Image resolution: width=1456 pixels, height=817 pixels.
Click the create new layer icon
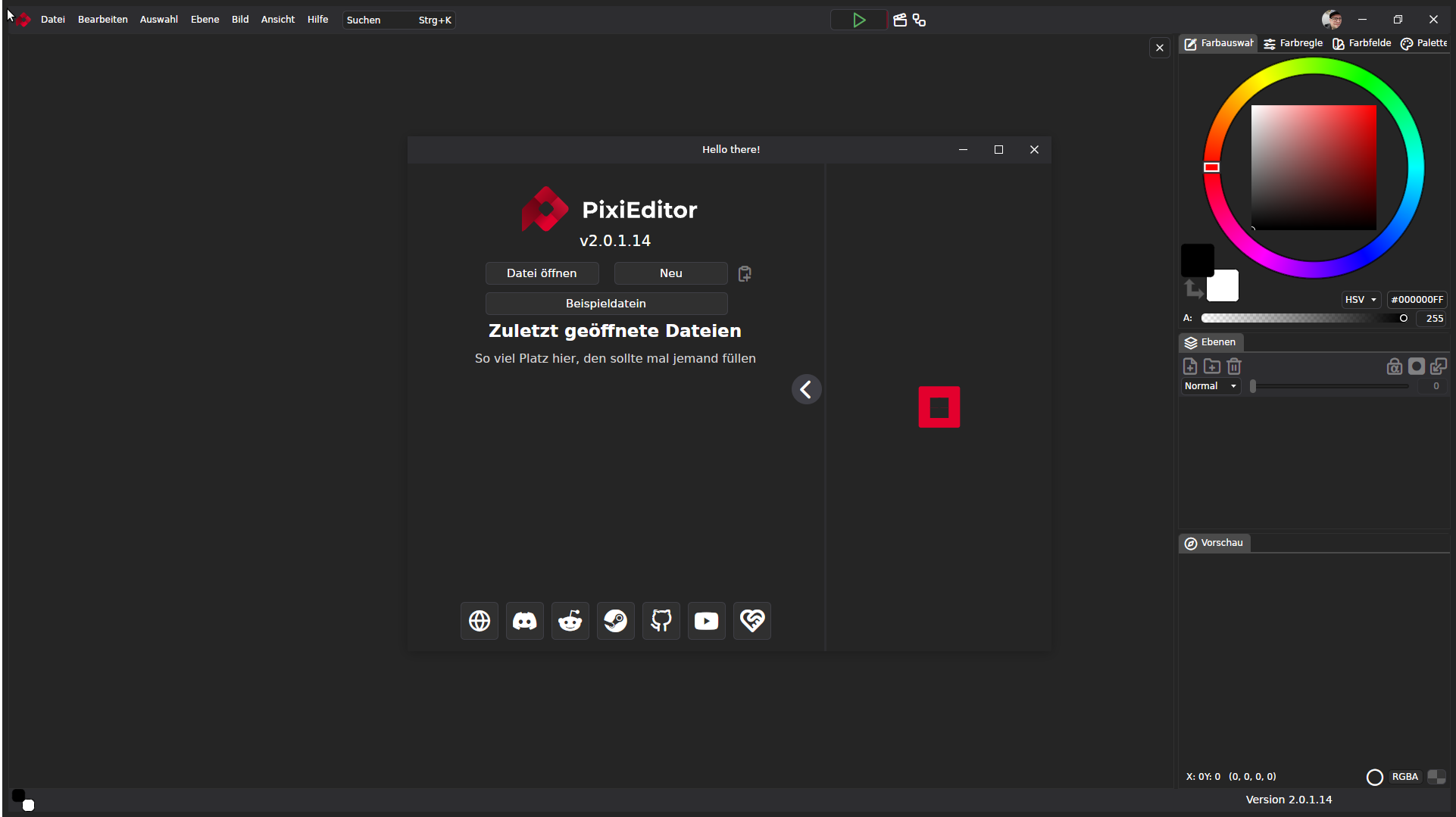(1190, 366)
